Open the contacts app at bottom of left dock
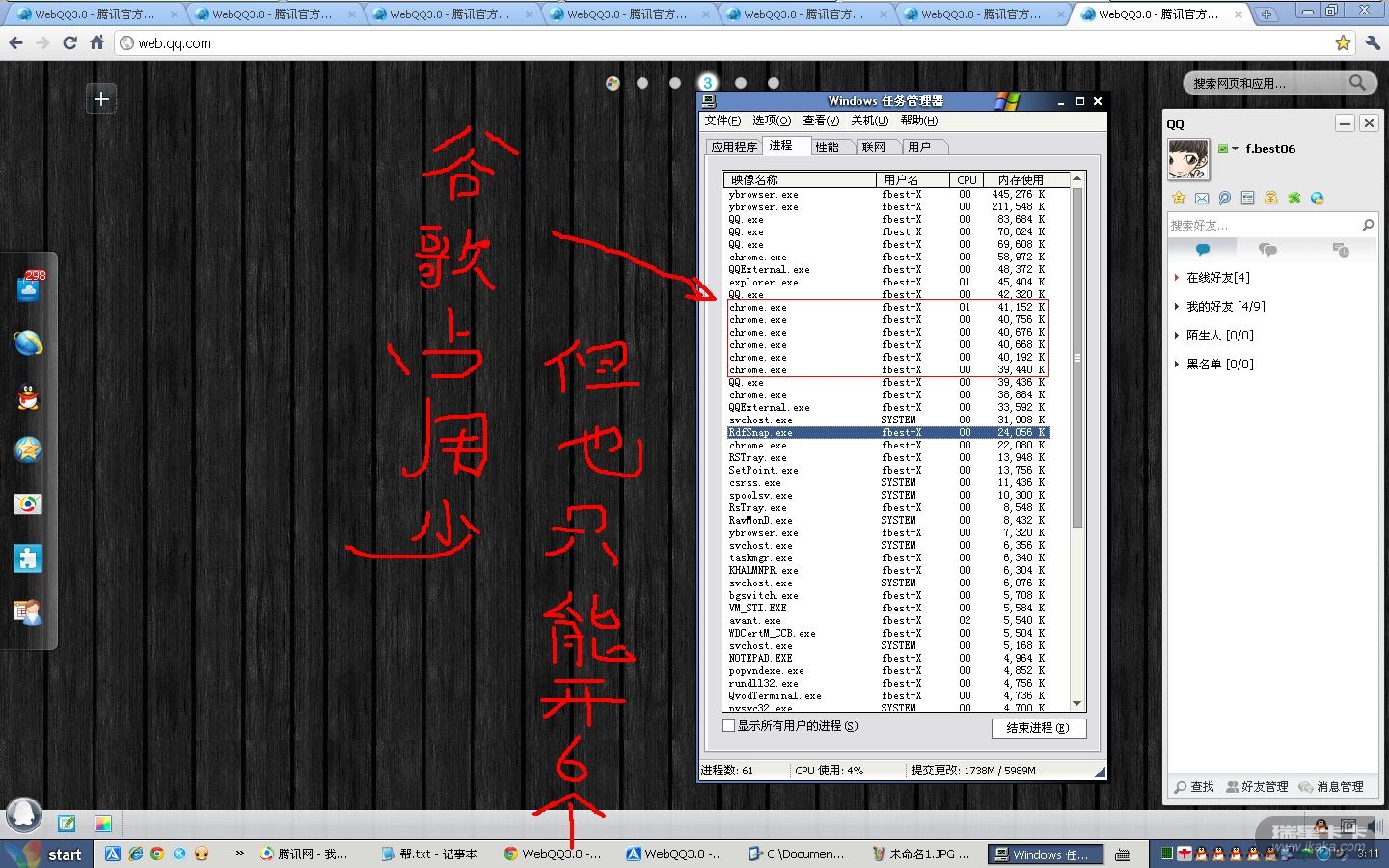 [x=28, y=611]
